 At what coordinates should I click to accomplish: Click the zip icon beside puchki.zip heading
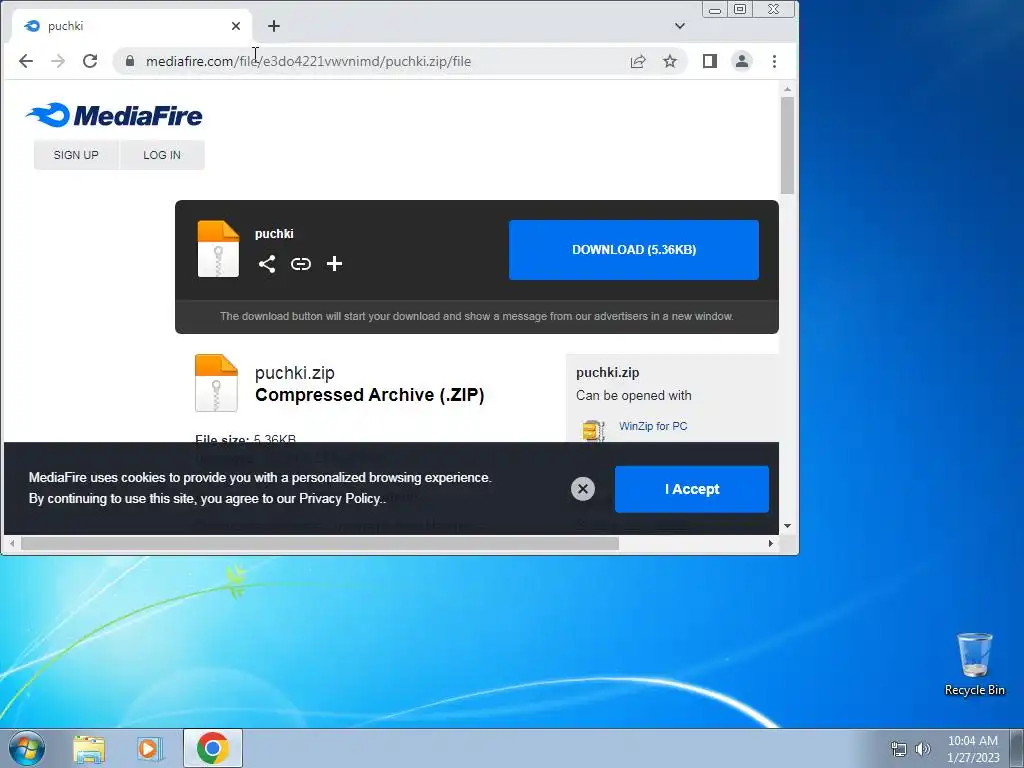(216, 383)
